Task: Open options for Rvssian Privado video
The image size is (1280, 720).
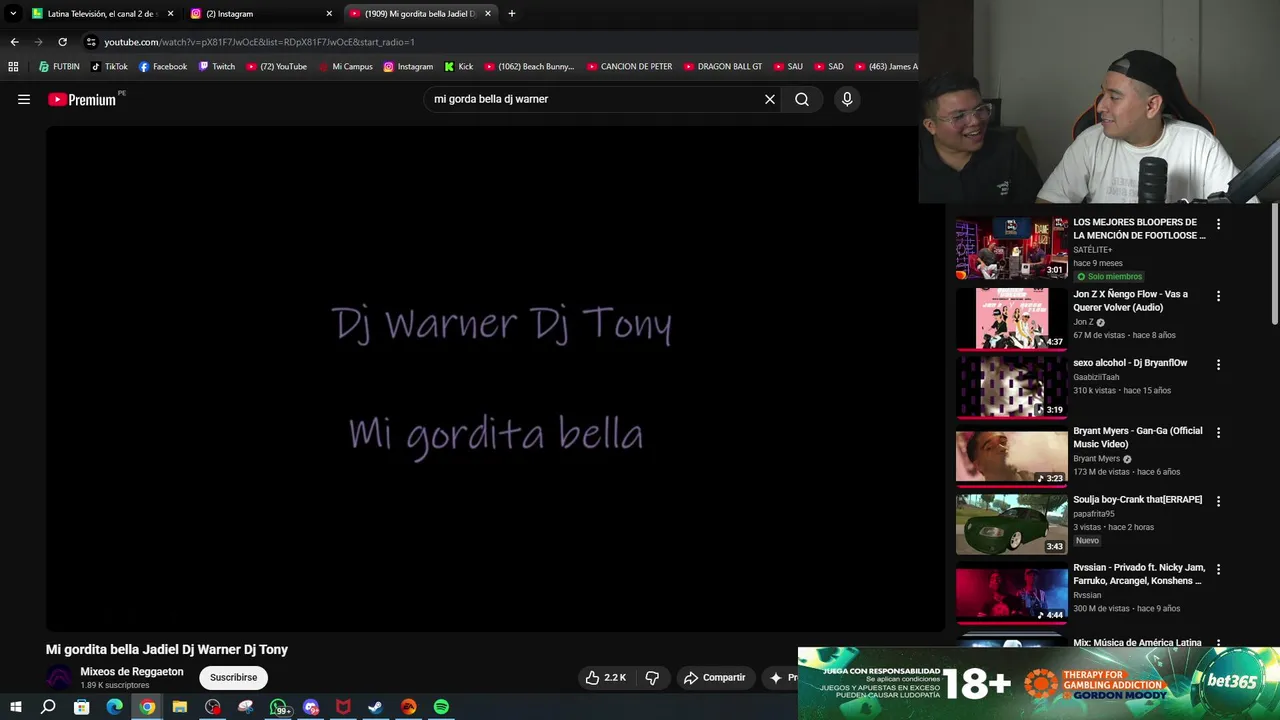Action: click(x=1218, y=569)
